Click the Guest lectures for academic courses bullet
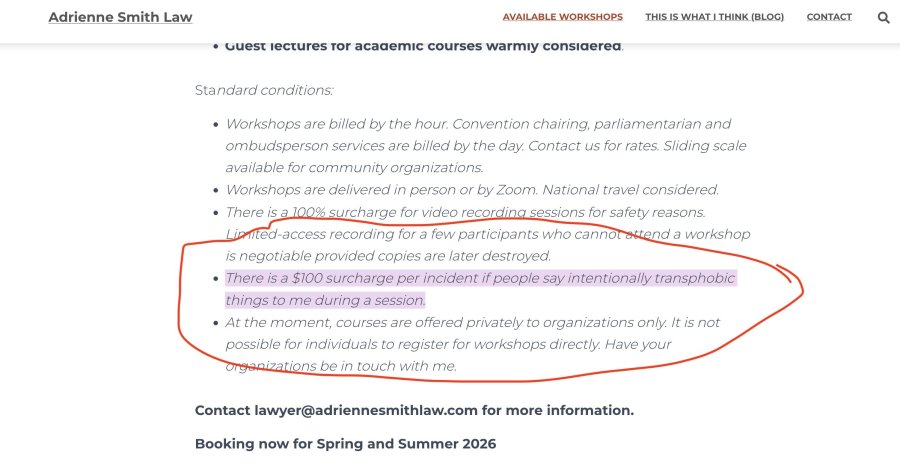 tap(424, 46)
